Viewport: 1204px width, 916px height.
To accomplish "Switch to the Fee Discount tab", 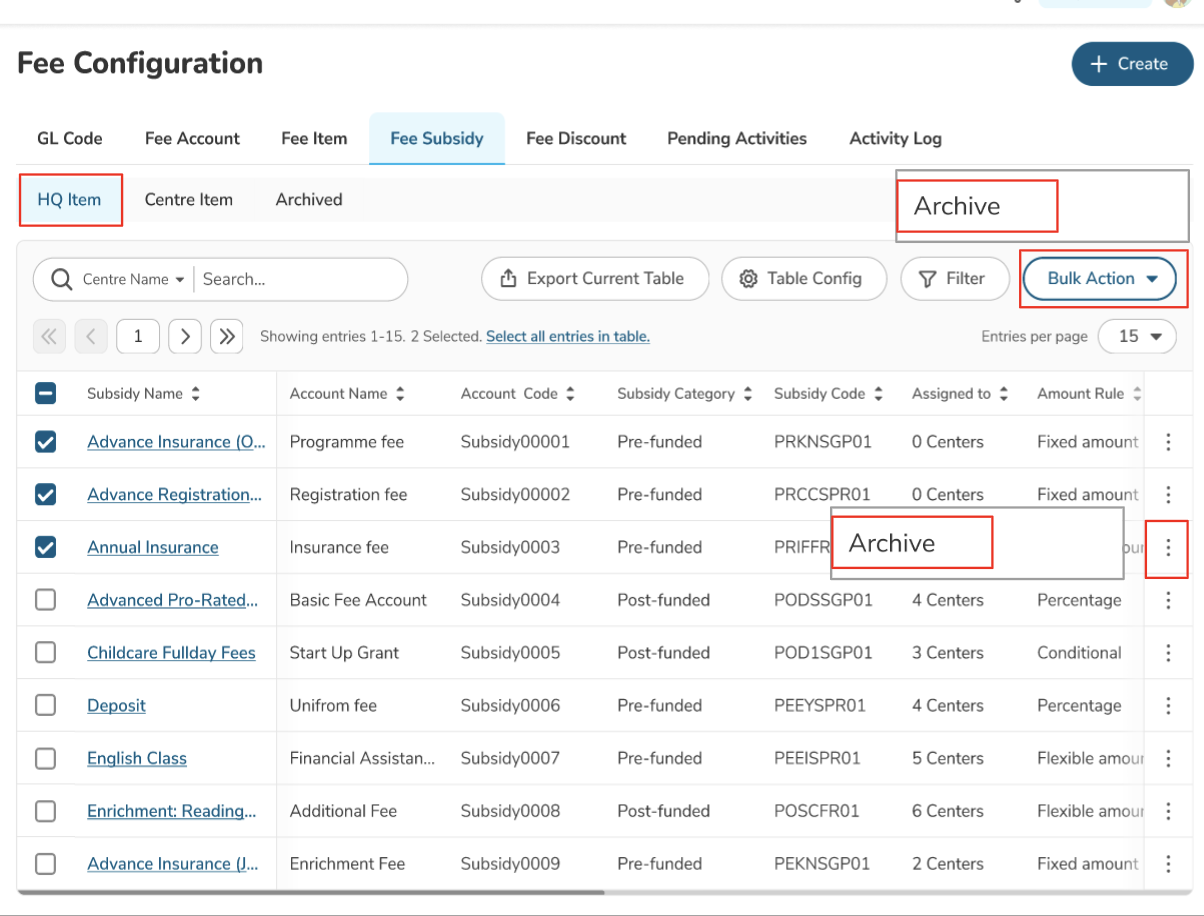I will click(576, 139).
